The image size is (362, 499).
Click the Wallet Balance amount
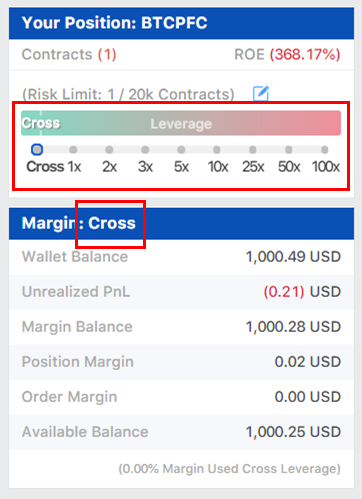pyautogui.click(x=293, y=257)
